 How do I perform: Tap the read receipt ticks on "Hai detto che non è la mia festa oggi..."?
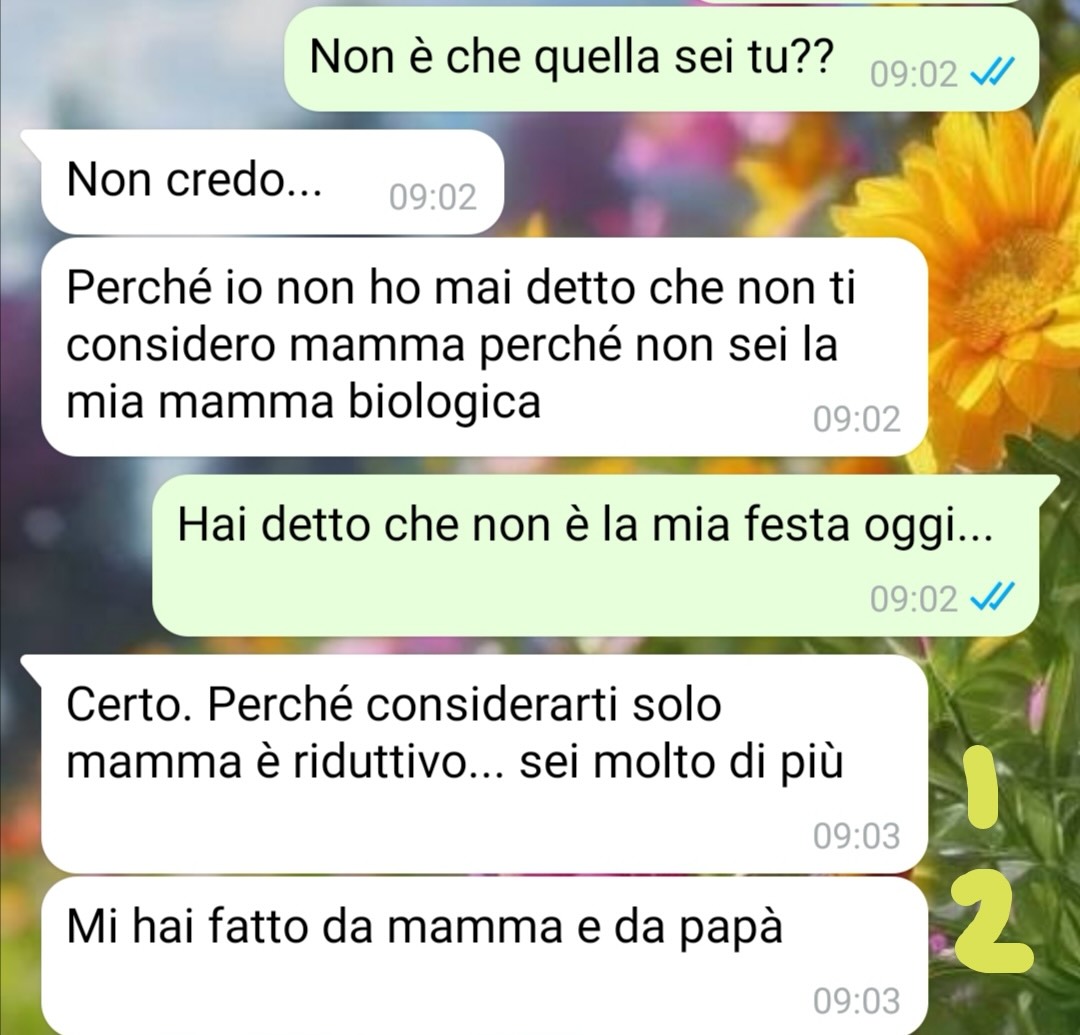click(992, 596)
